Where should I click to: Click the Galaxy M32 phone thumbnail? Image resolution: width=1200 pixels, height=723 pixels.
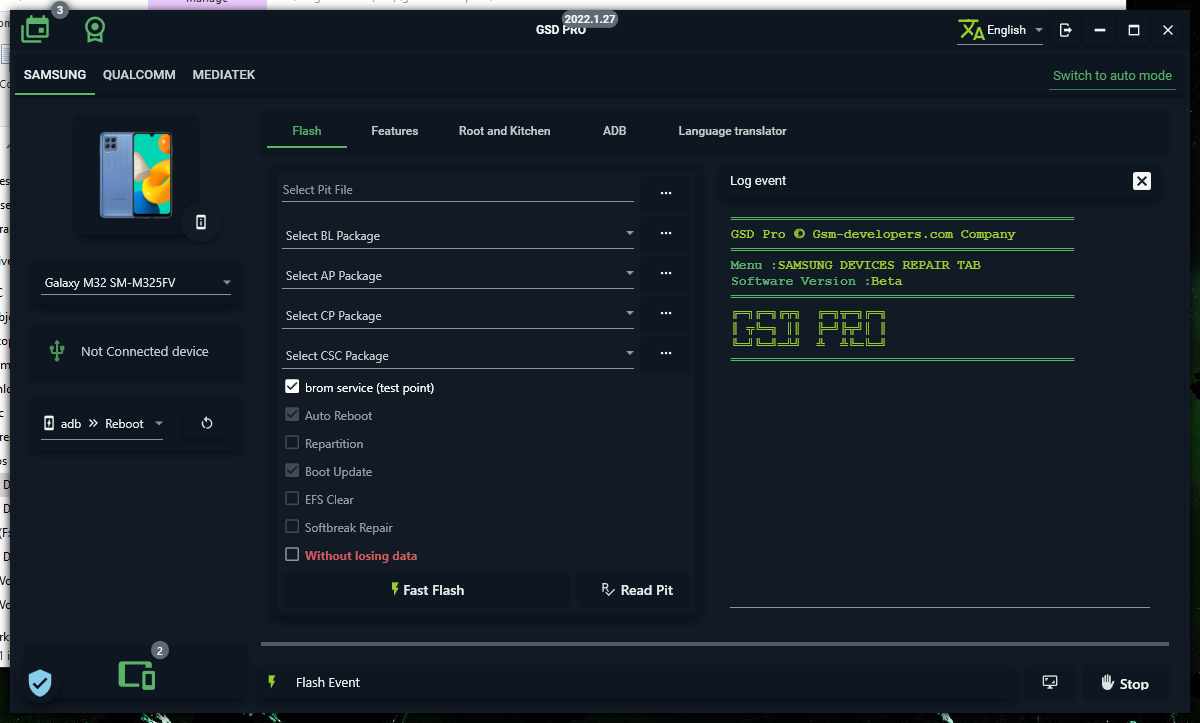[x=136, y=175]
